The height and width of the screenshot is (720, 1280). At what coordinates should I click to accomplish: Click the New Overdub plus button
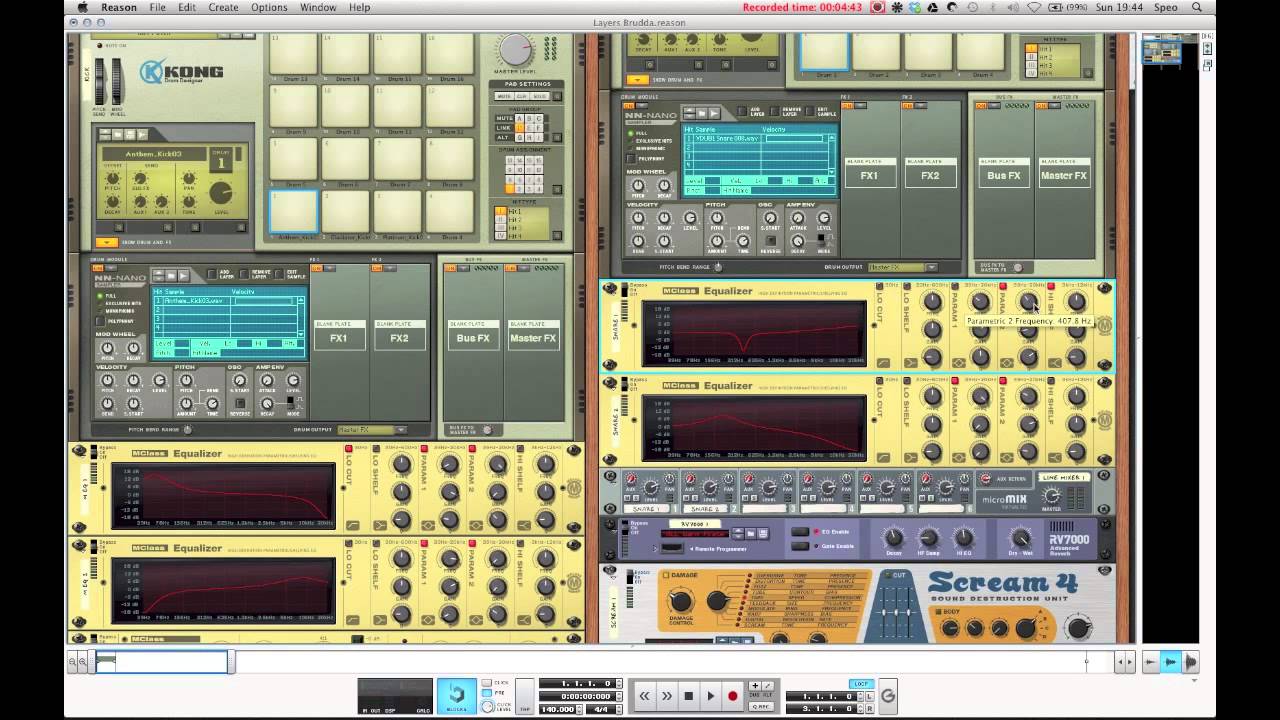[755, 686]
